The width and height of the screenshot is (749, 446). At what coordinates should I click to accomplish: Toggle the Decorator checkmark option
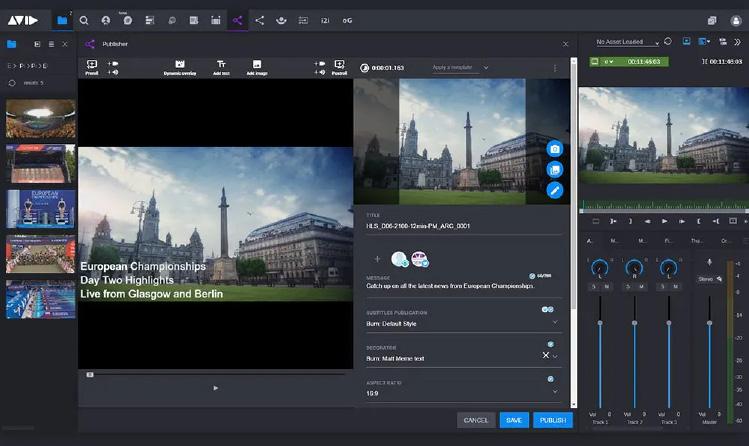tap(551, 344)
